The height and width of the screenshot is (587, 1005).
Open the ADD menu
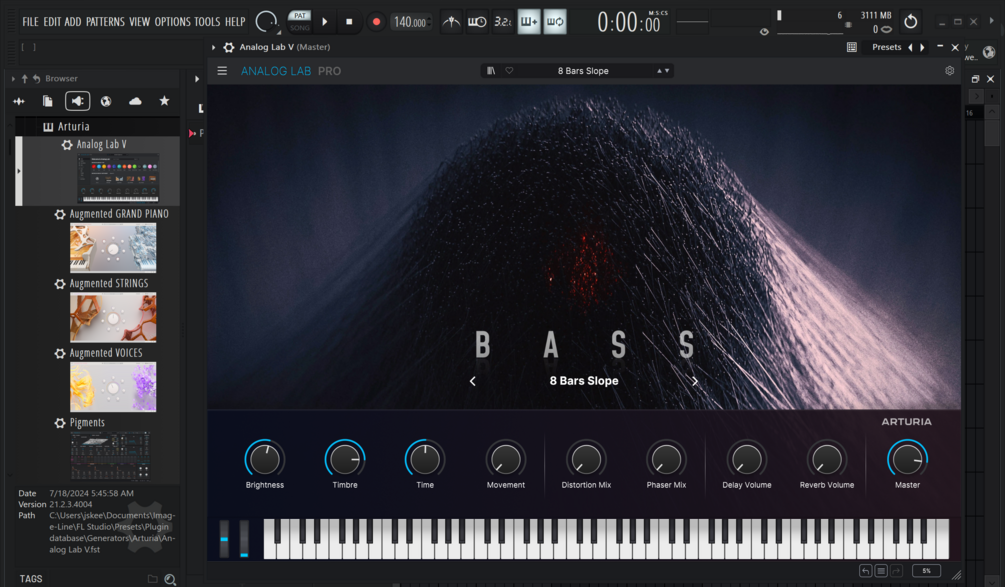click(x=72, y=22)
